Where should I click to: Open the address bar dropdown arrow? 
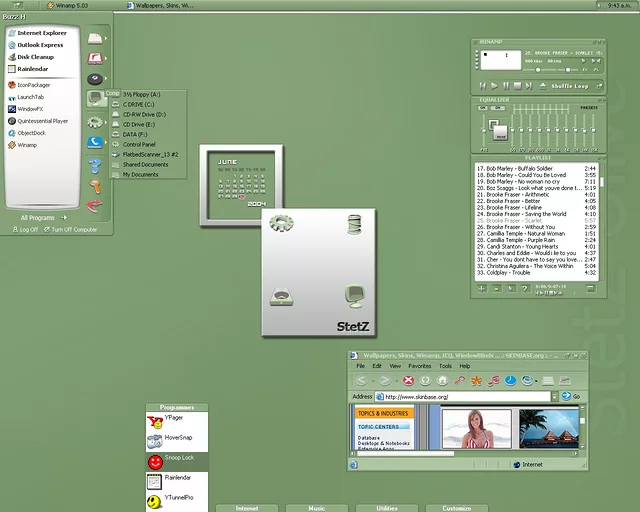point(554,396)
